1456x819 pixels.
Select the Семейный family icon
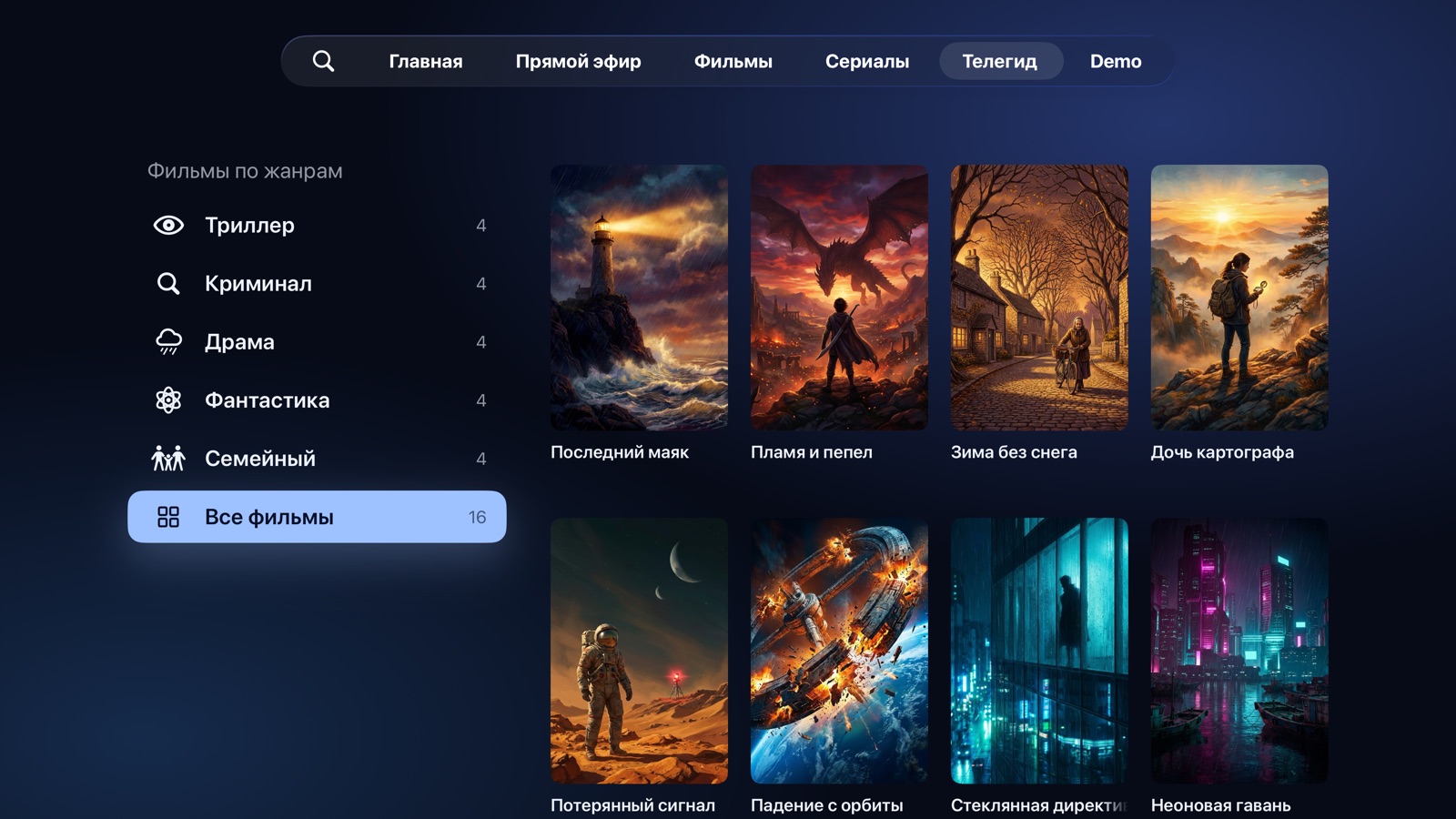tap(168, 458)
